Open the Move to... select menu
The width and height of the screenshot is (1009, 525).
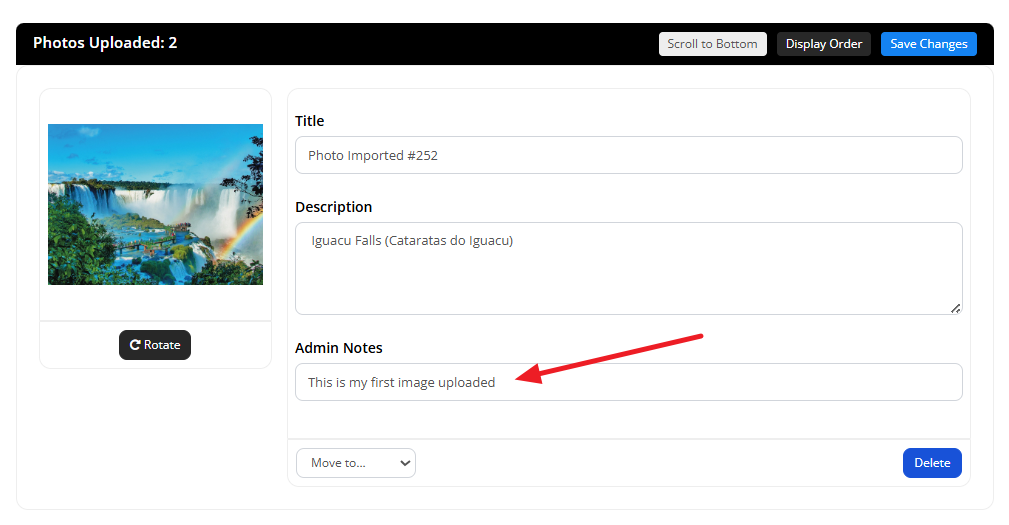coord(356,463)
